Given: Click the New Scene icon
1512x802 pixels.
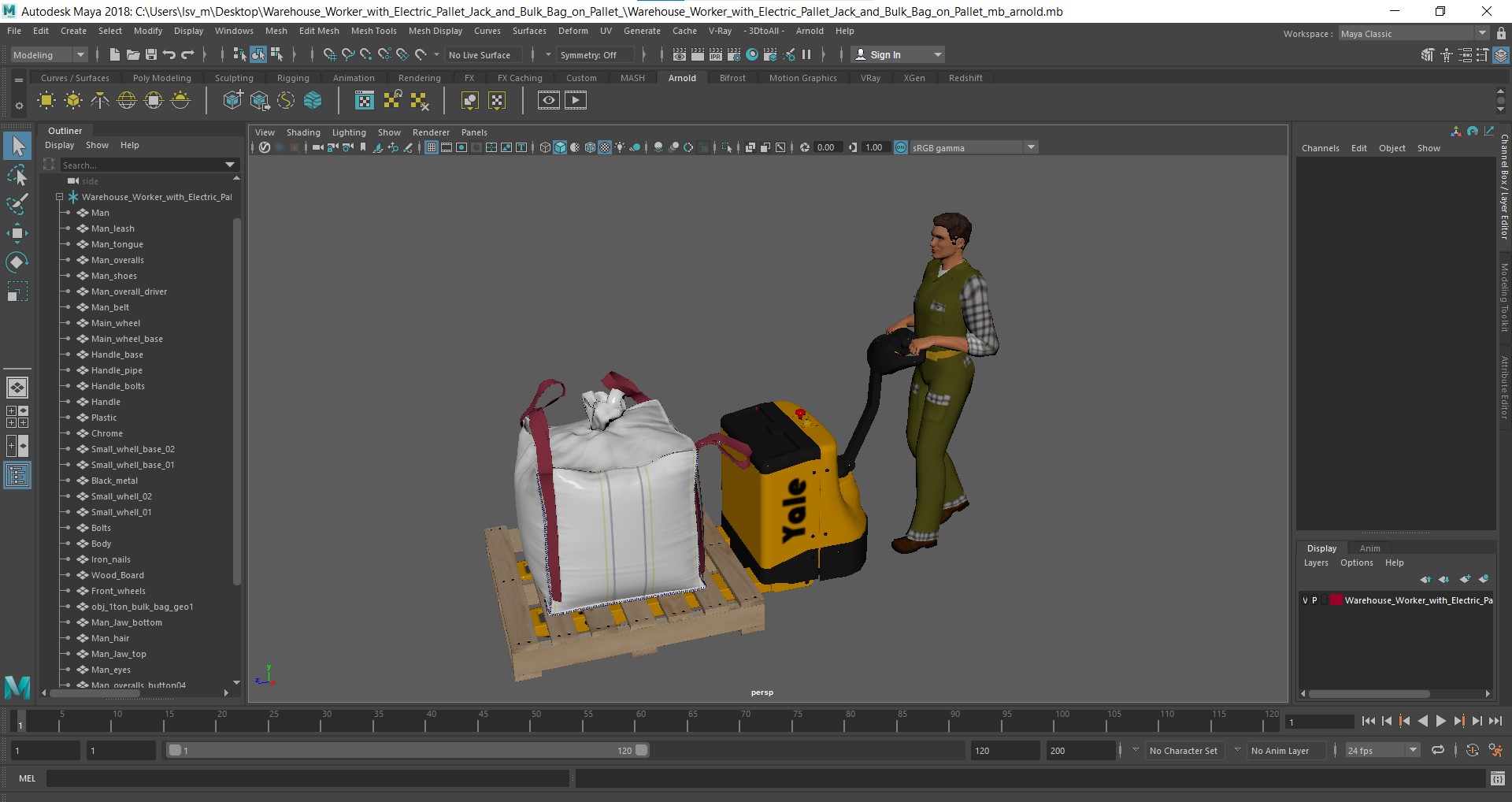Looking at the screenshot, I should [x=114, y=54].
